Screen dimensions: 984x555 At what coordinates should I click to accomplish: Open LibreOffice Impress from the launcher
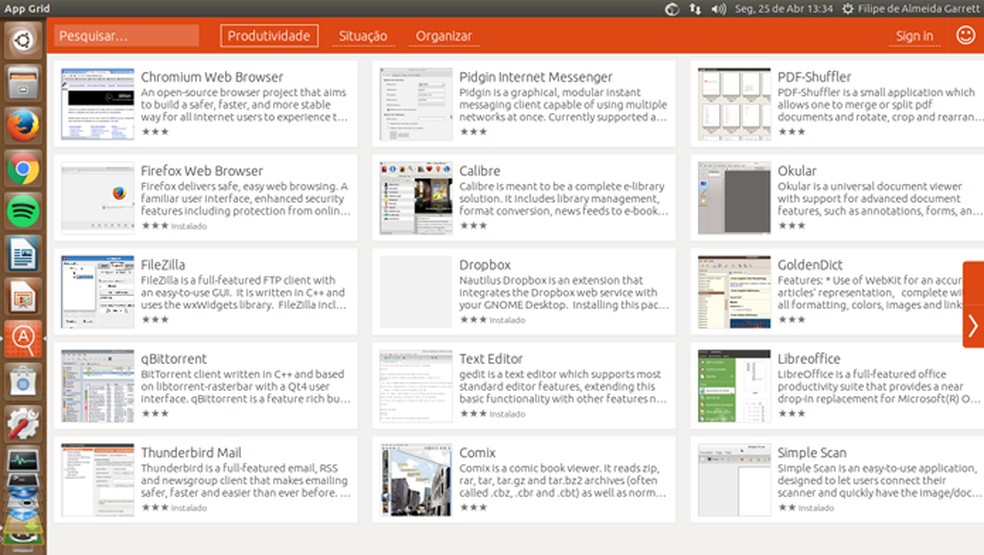[23, 297]
